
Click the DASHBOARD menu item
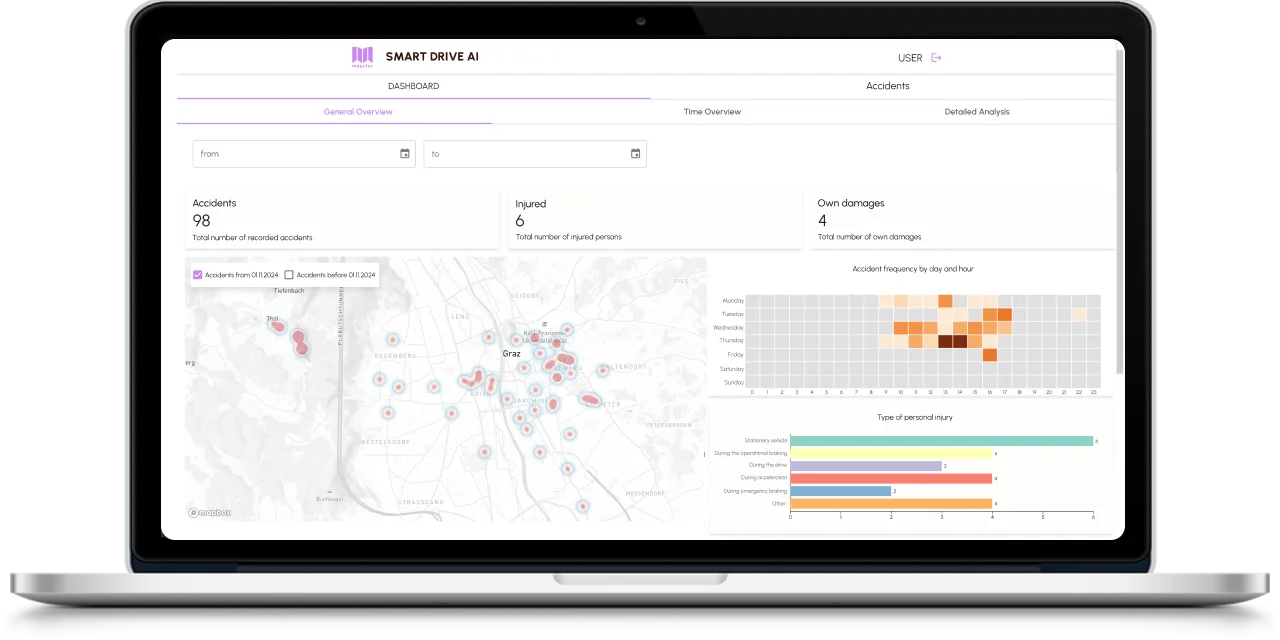[x=414, y=86]
